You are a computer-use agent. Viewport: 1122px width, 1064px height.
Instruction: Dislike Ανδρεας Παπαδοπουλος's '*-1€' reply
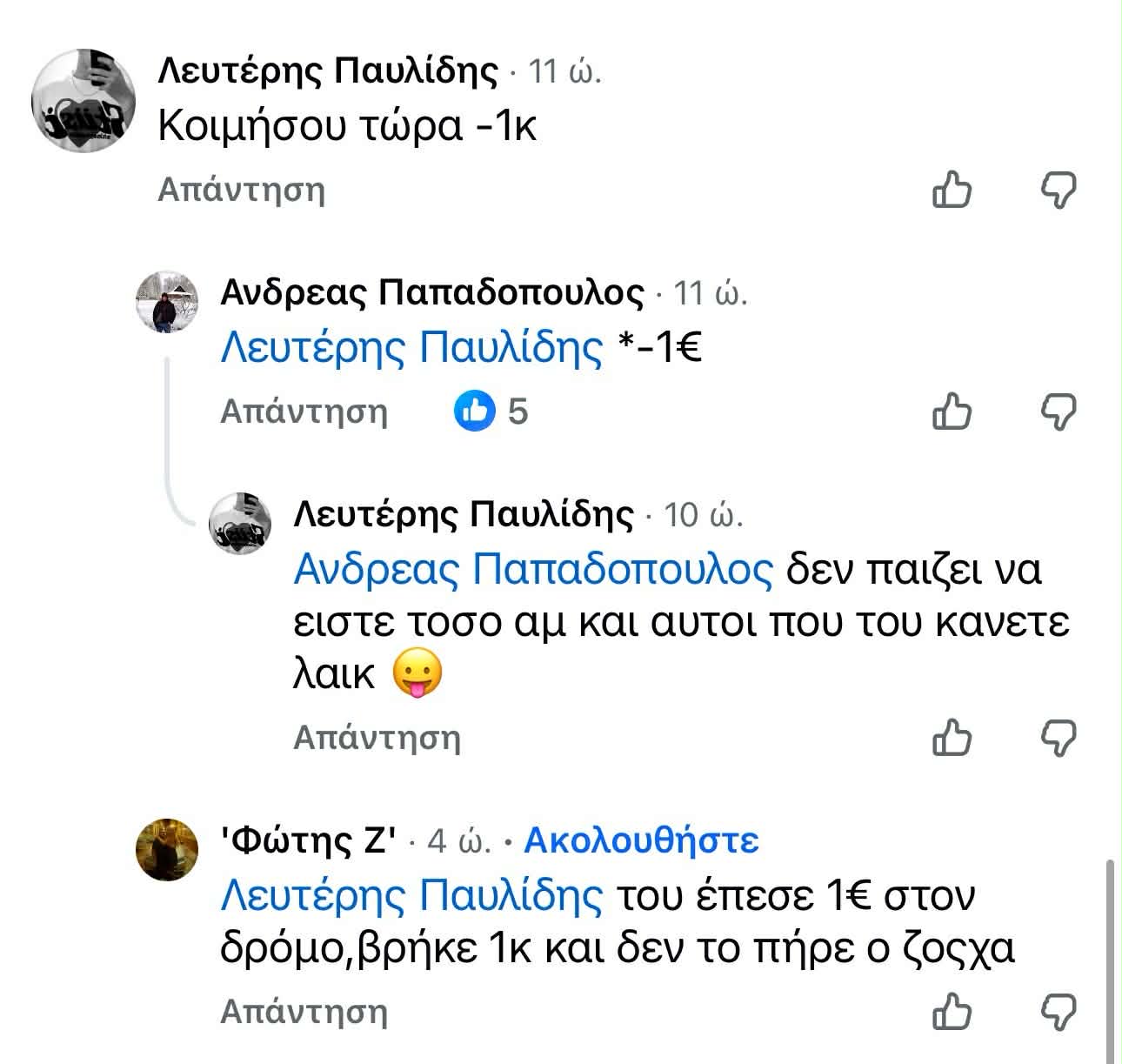tap(1059, 412)
